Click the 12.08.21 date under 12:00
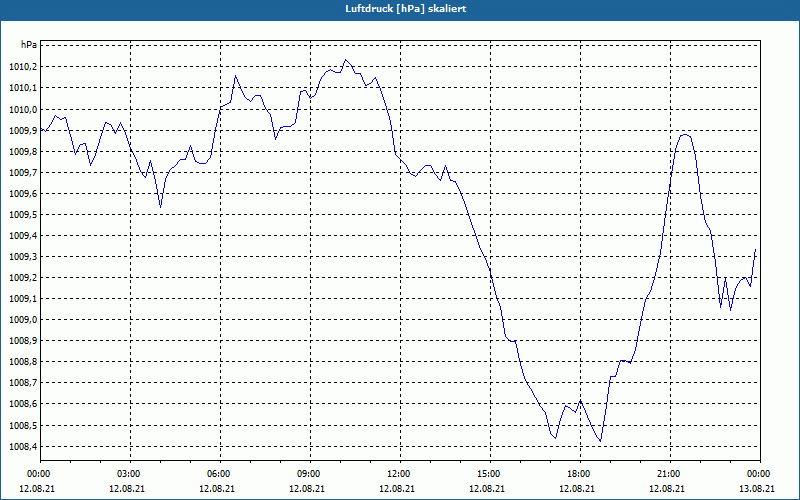This screenshot has height=500, width=800. (397, 488)
